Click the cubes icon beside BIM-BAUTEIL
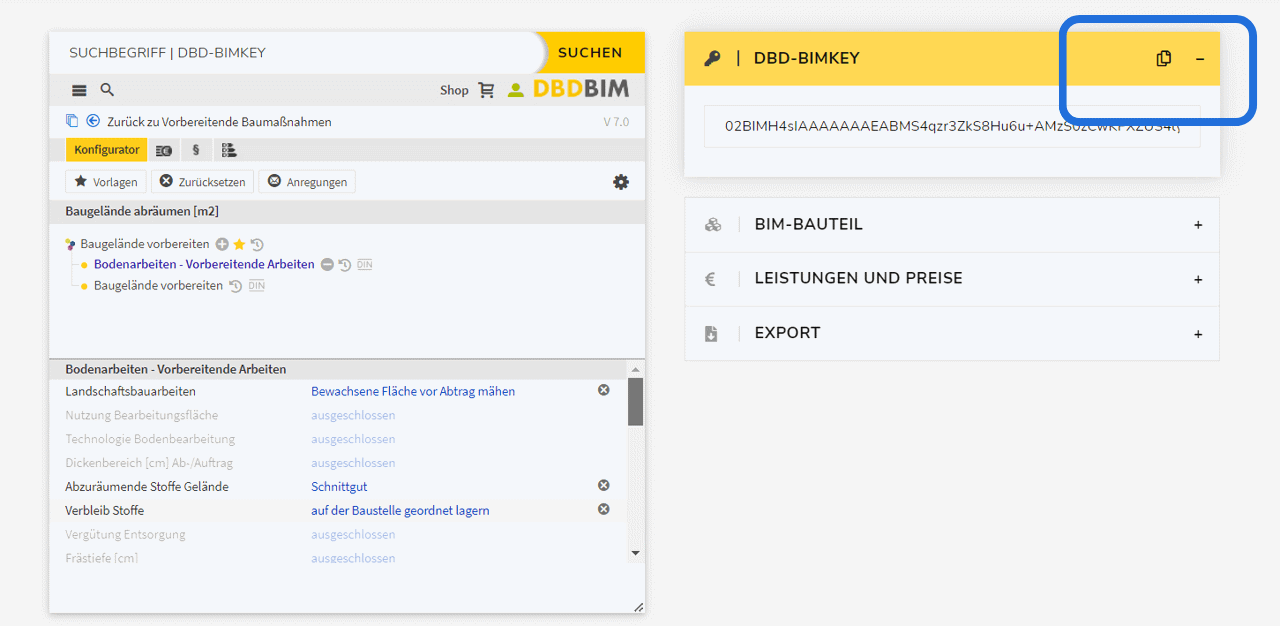The width and height of the screenshot is (1280, 626). pyautogui.click(x=713, y=225)
